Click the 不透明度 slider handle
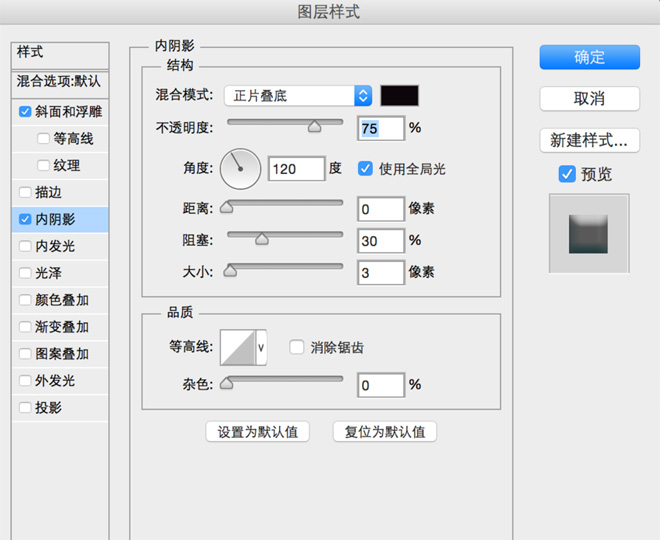The image size is (660, 540). [x=314, y=127]
